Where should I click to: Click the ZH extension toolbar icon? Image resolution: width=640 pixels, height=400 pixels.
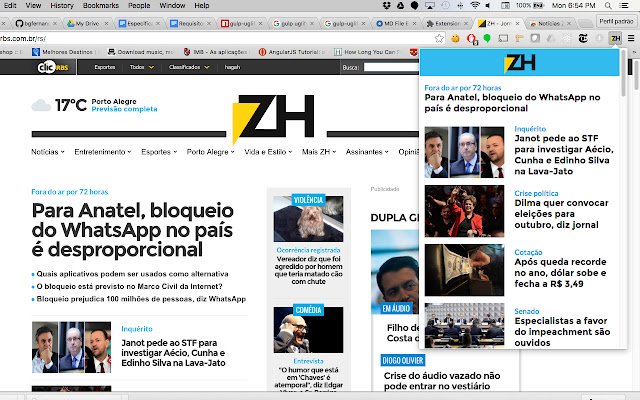[615, 38]
